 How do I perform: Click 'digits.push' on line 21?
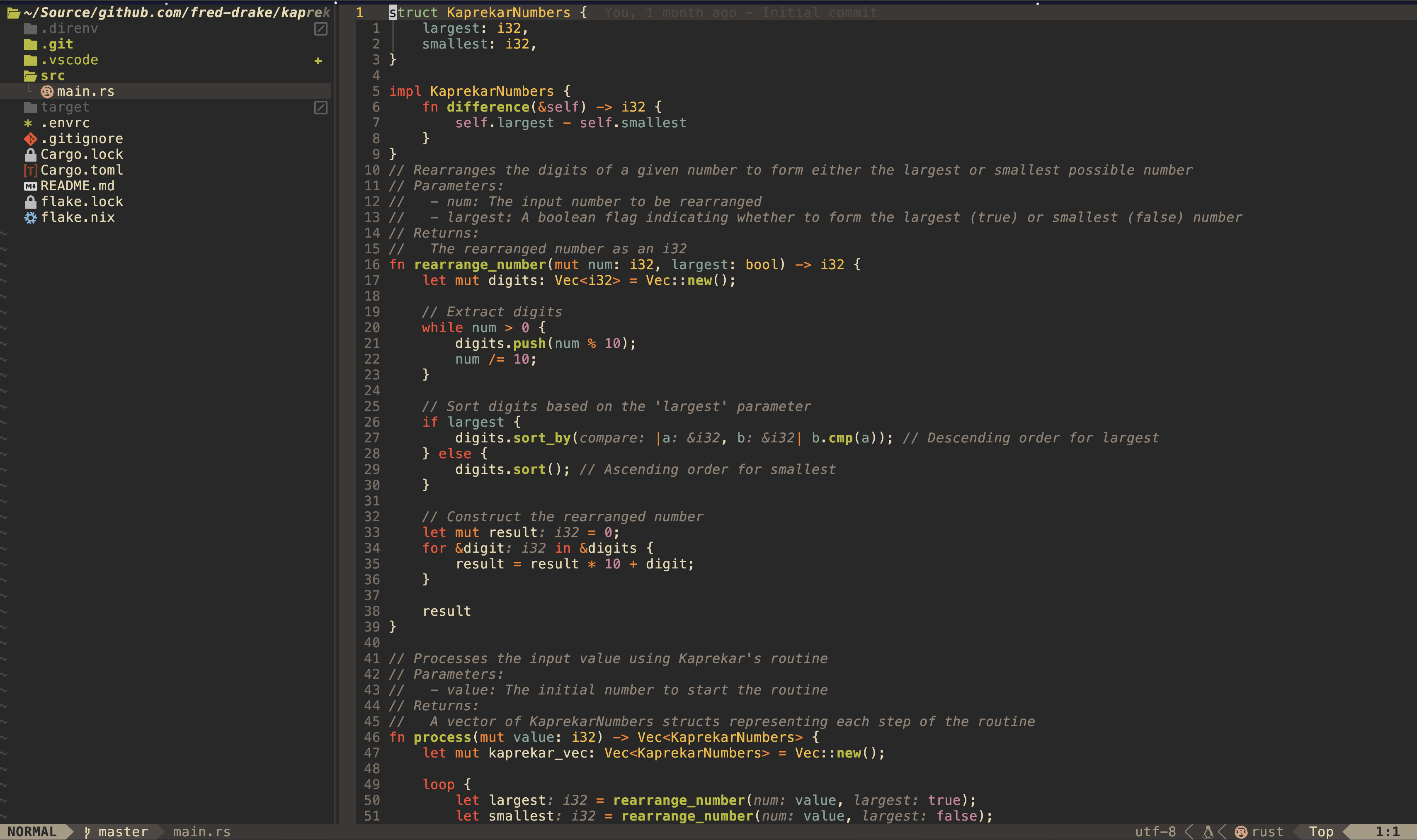click(x=500, y=344)
